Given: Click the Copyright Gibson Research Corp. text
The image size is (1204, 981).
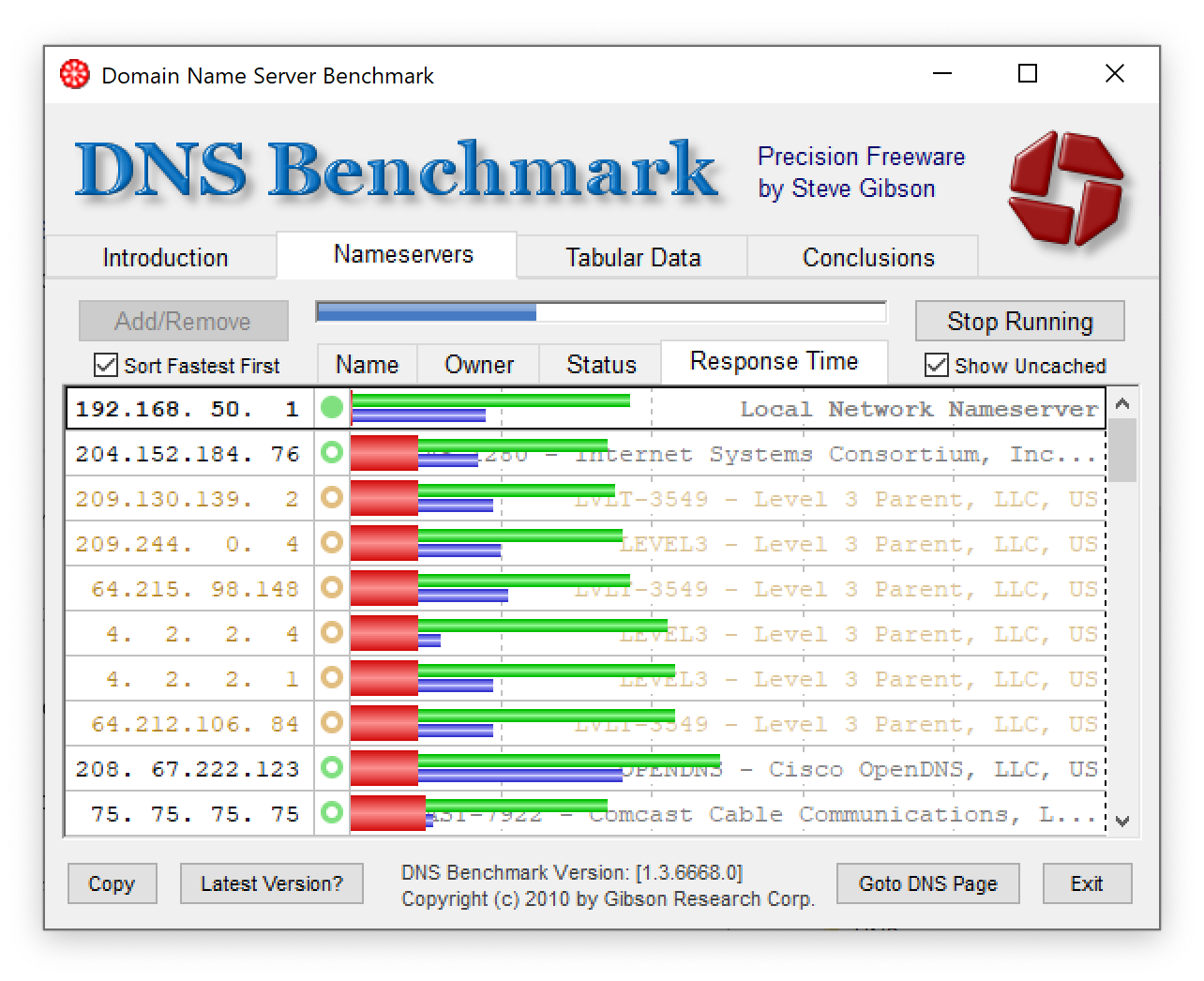Looking at the screenshot, I should click(x=608, y=898).
